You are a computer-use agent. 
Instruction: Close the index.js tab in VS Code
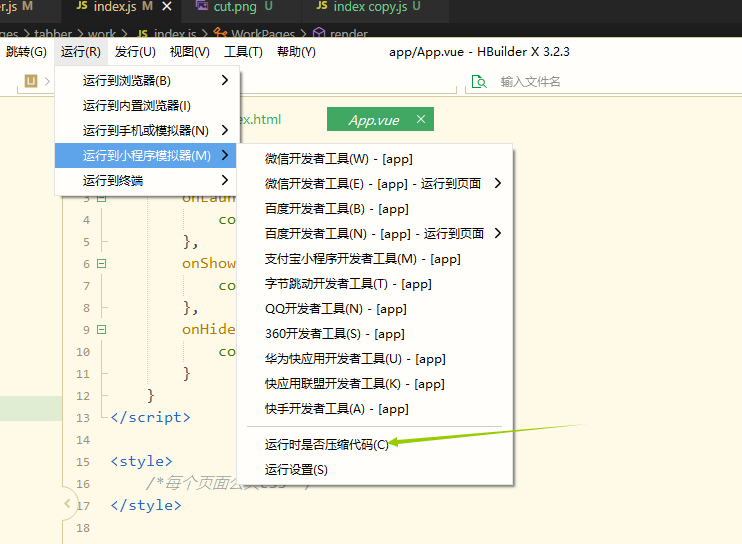[167, 7]
